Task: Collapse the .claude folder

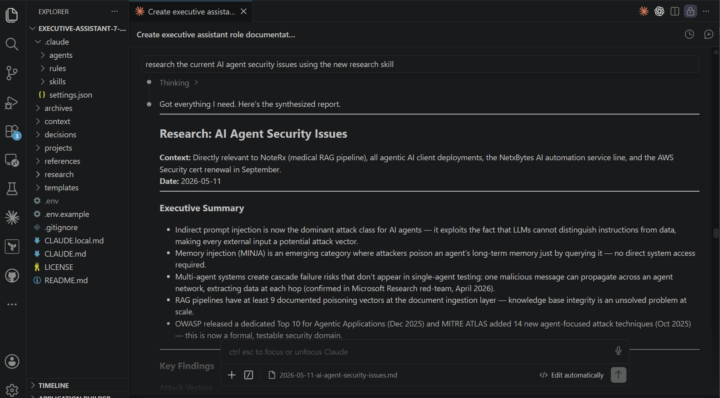Action: pyautogui.click(x=77, y=42)
